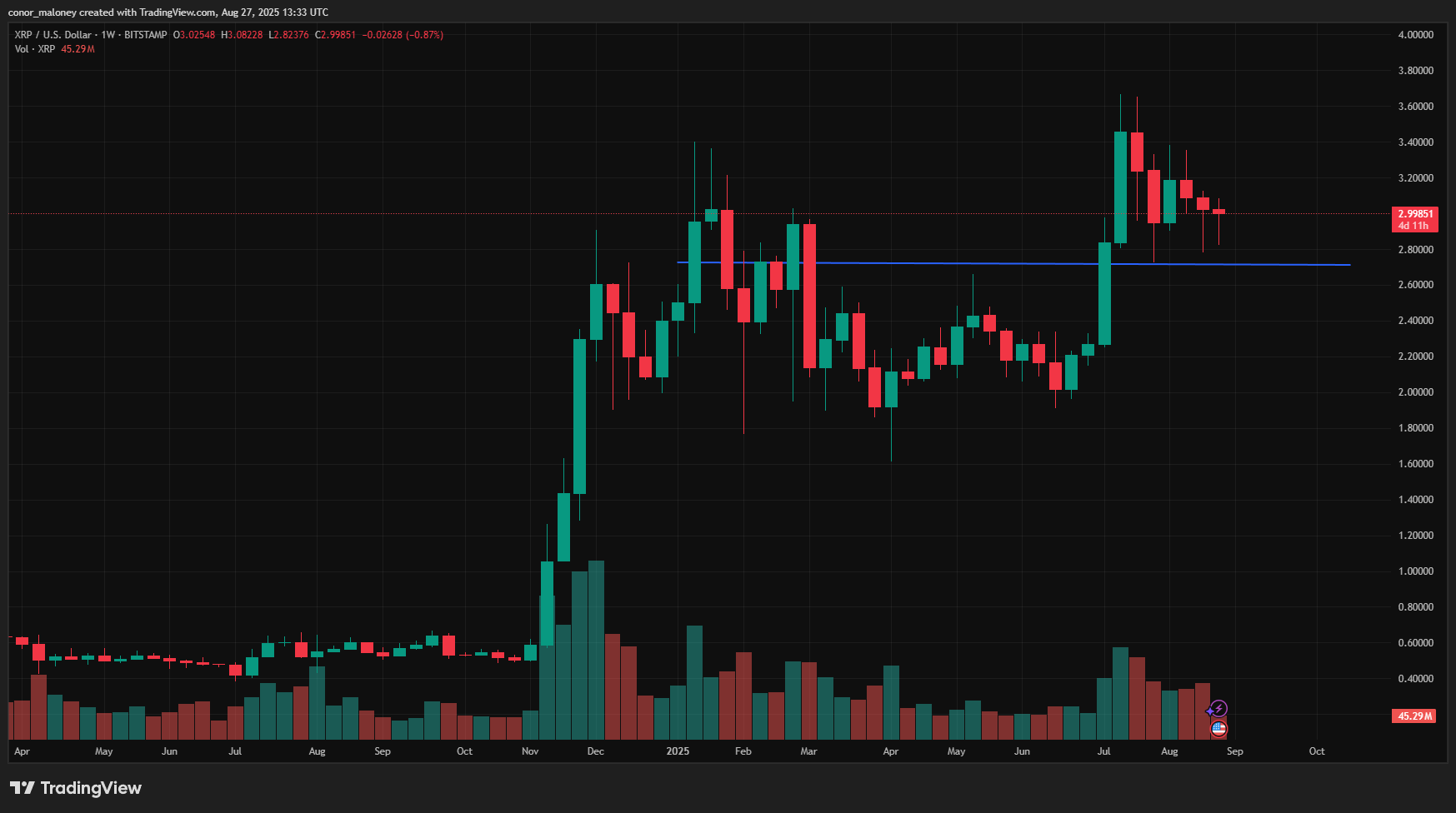Click the 1.60000 price axis label
Screen dimensions: 1456x813
click(1416, 464)
